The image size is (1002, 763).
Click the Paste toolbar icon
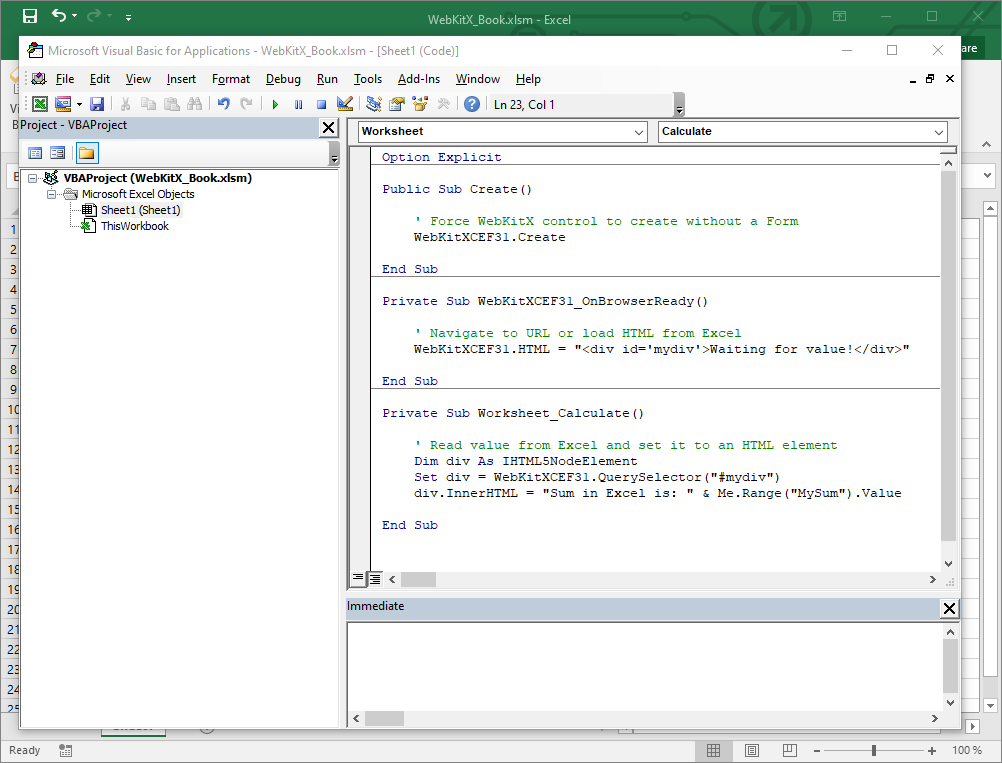[x=171, y=104]
